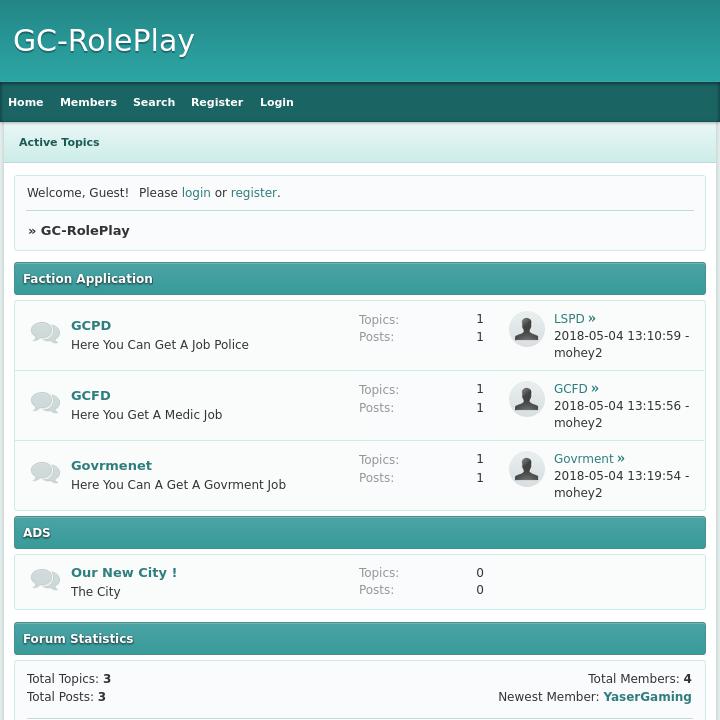Click the Govrmenet board speech bubble icon
The height and width of the screenshot is (720, 720).
coord(45,473)
